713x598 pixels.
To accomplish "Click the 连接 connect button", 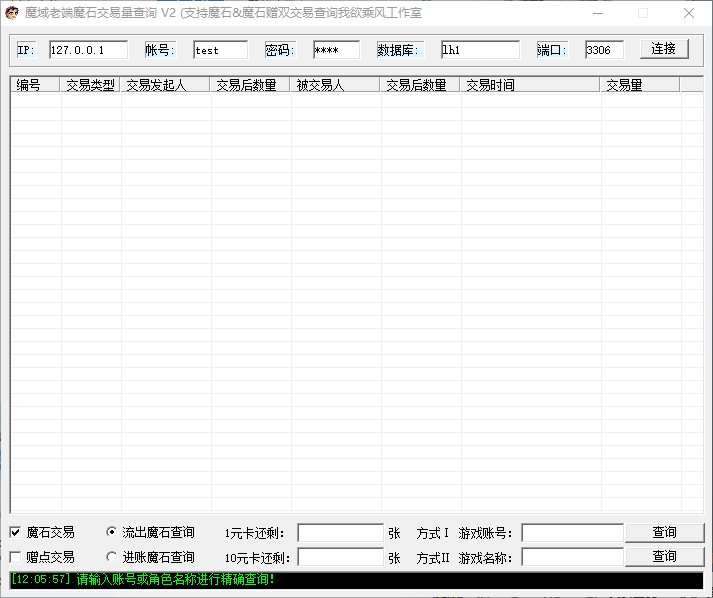I will [664, 49].
